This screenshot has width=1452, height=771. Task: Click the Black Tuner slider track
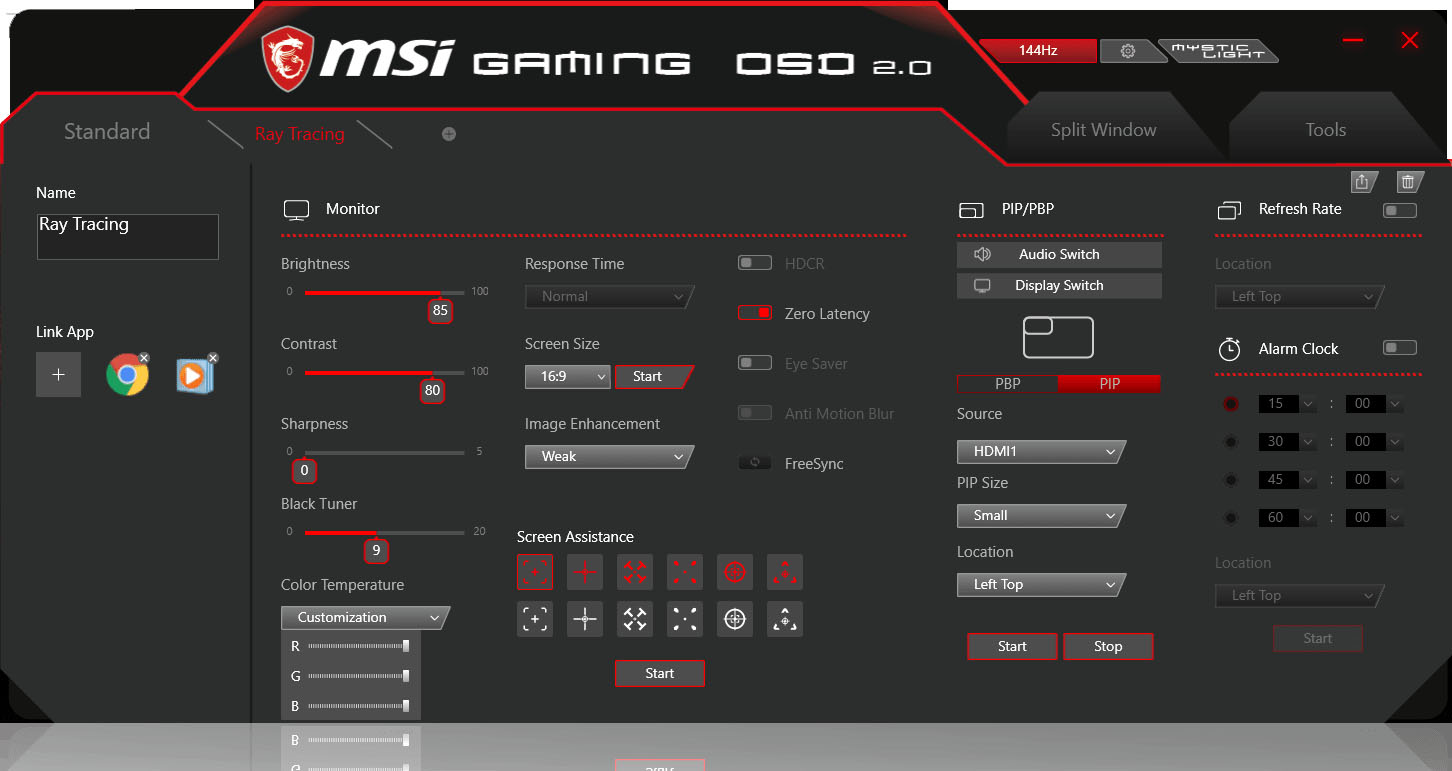point(384,533)
